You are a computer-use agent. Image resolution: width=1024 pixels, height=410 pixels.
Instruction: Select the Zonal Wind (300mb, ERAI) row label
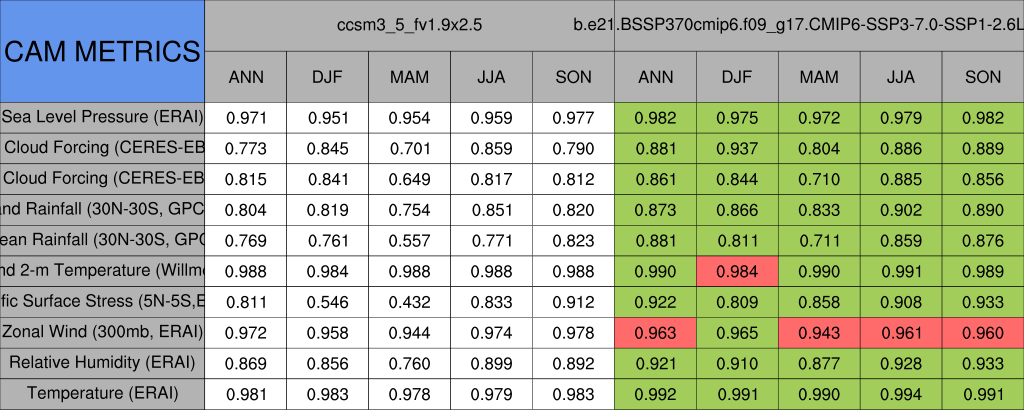102,332
